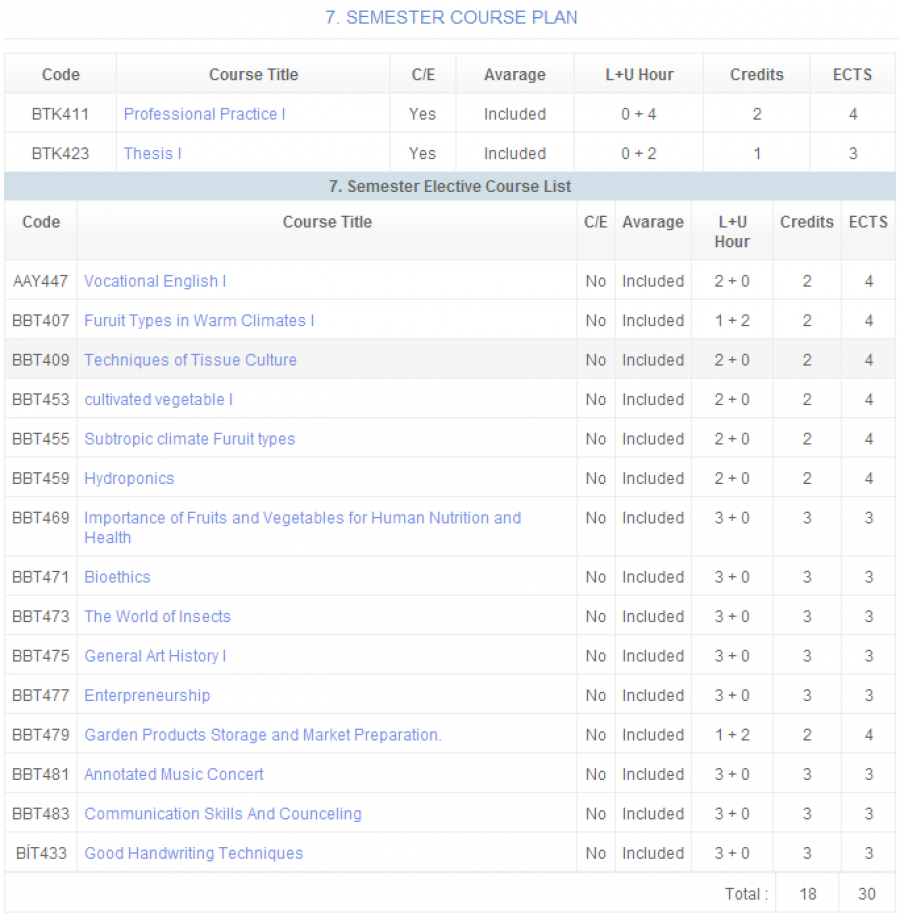Select the 1 + 2 hours in BBT479 row
Image resolution: width=900 pixels, height=922 pixels.
point(732,734)
